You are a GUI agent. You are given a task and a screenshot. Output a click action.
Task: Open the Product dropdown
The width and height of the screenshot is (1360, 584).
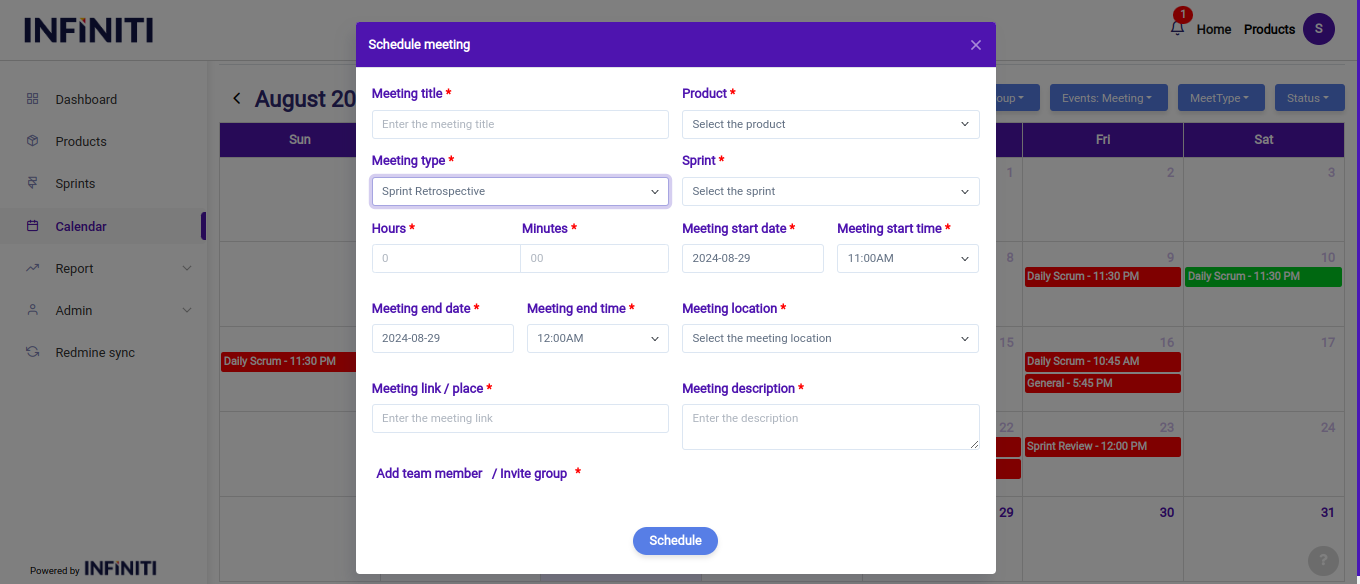coord(830,124)
